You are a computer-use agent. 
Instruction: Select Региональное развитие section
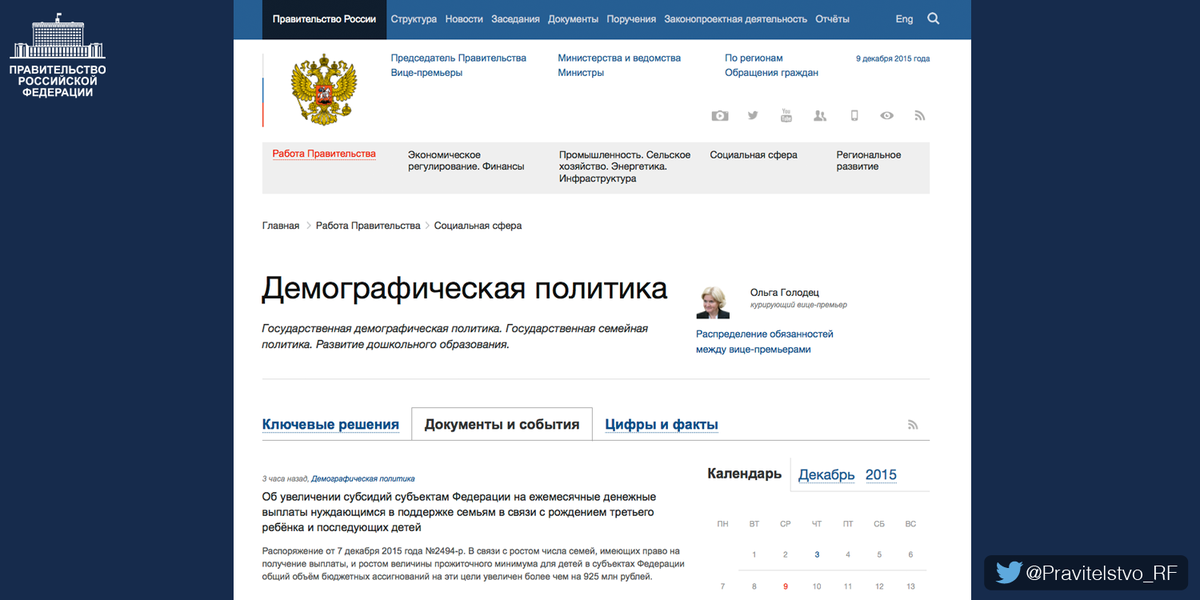pos(869,161)
